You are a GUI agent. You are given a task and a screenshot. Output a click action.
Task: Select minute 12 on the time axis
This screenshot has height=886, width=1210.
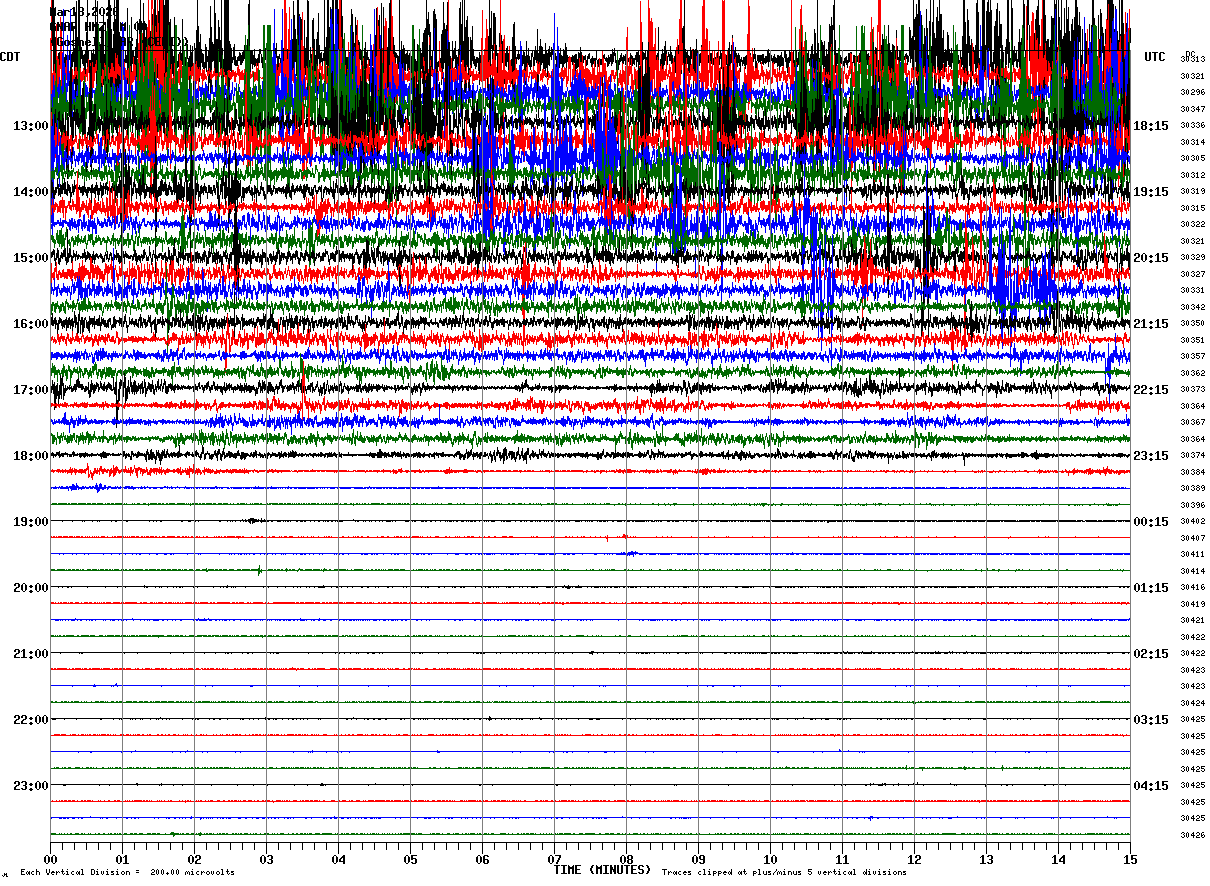coord(915,860)
